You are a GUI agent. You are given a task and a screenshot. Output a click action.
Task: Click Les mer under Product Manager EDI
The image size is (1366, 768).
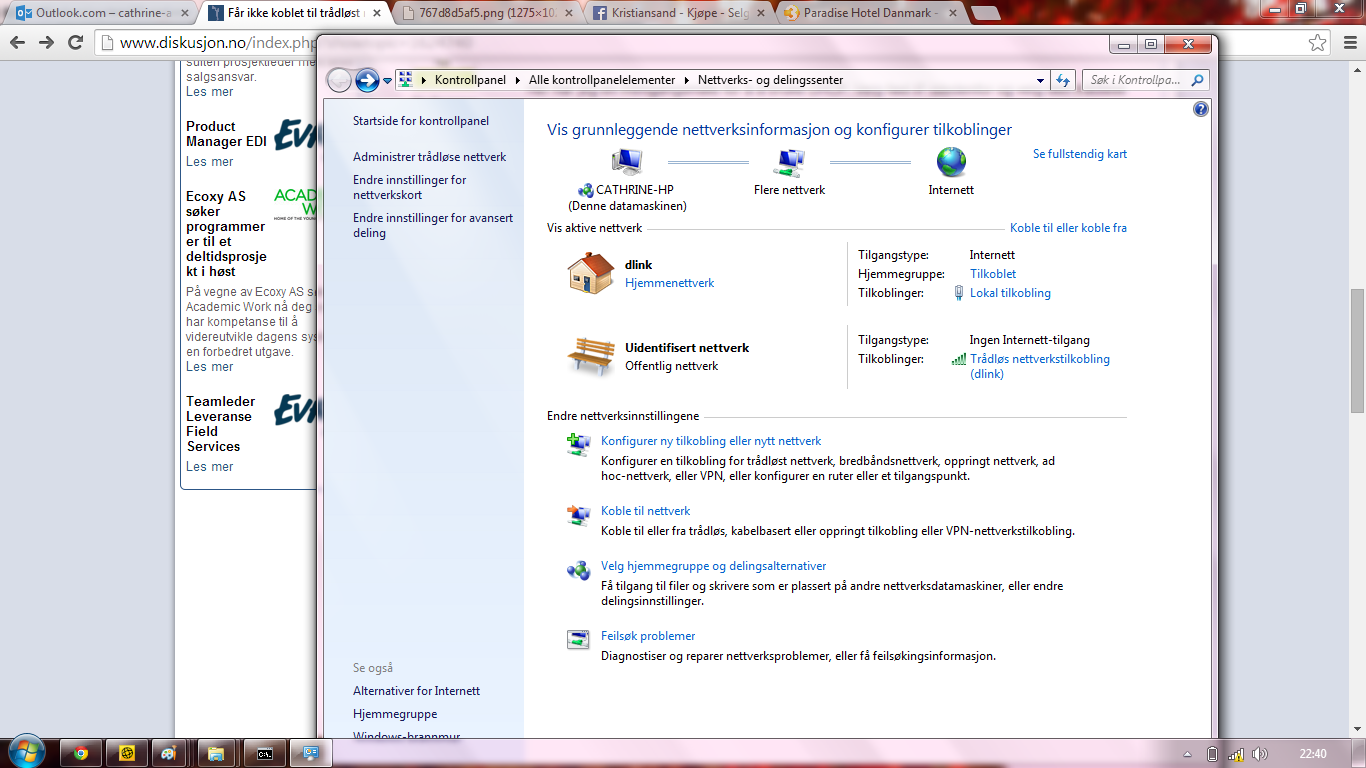(x=209, y=162)
